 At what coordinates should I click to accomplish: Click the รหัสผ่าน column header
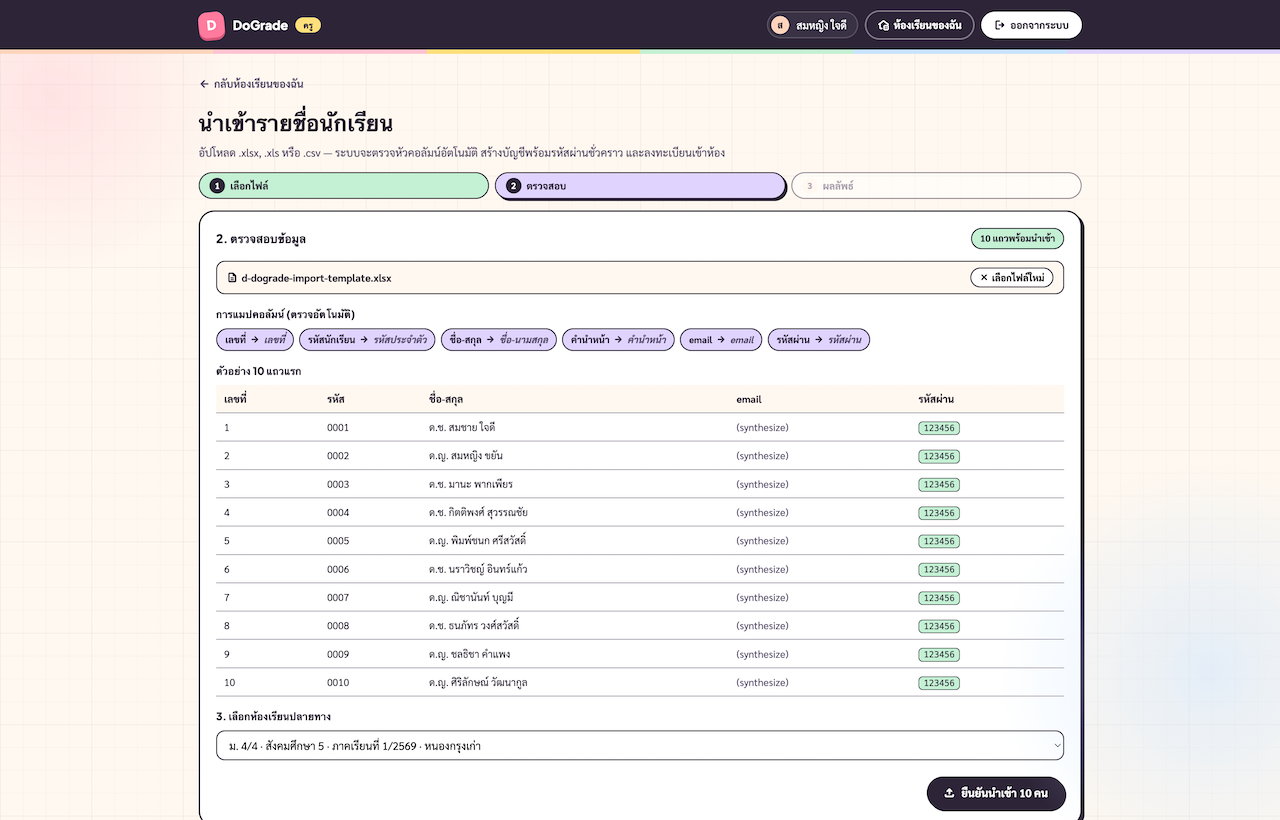[x=936, y=399]
